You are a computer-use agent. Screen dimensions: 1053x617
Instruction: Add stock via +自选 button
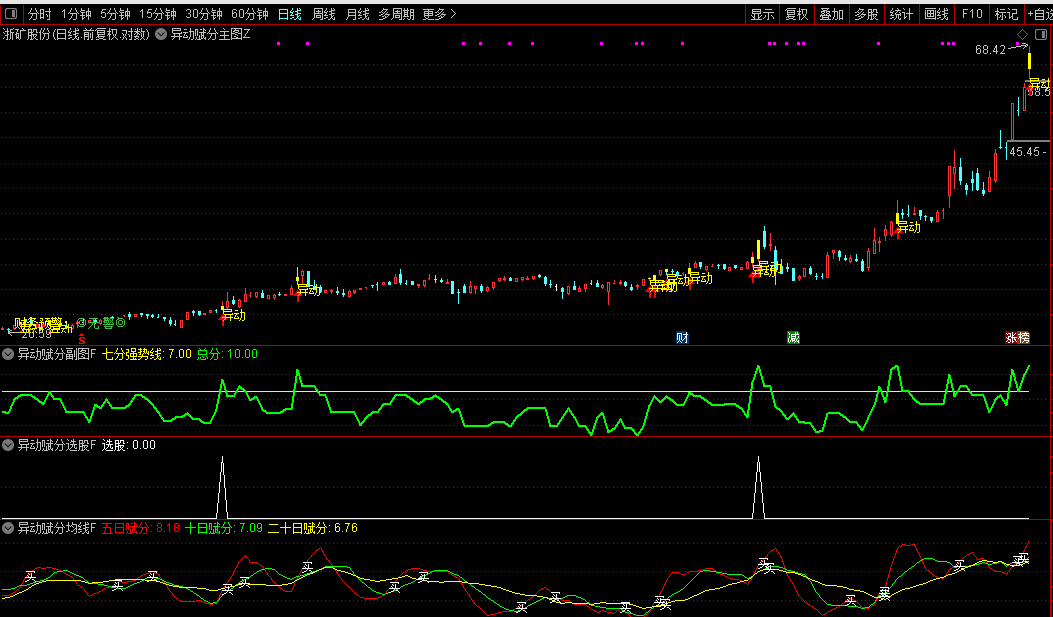point(1039,14)
